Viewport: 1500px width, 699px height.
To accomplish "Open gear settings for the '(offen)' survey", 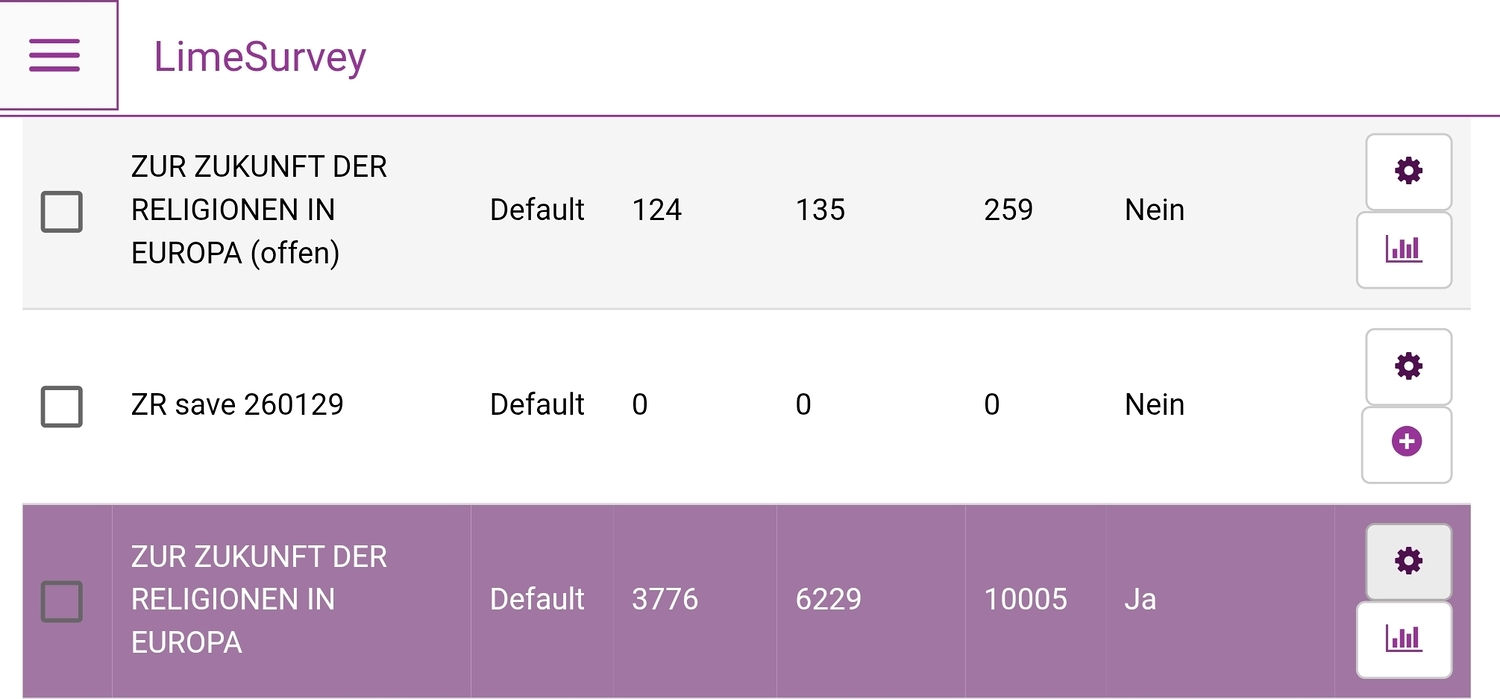I will (x=1408, y=171).
